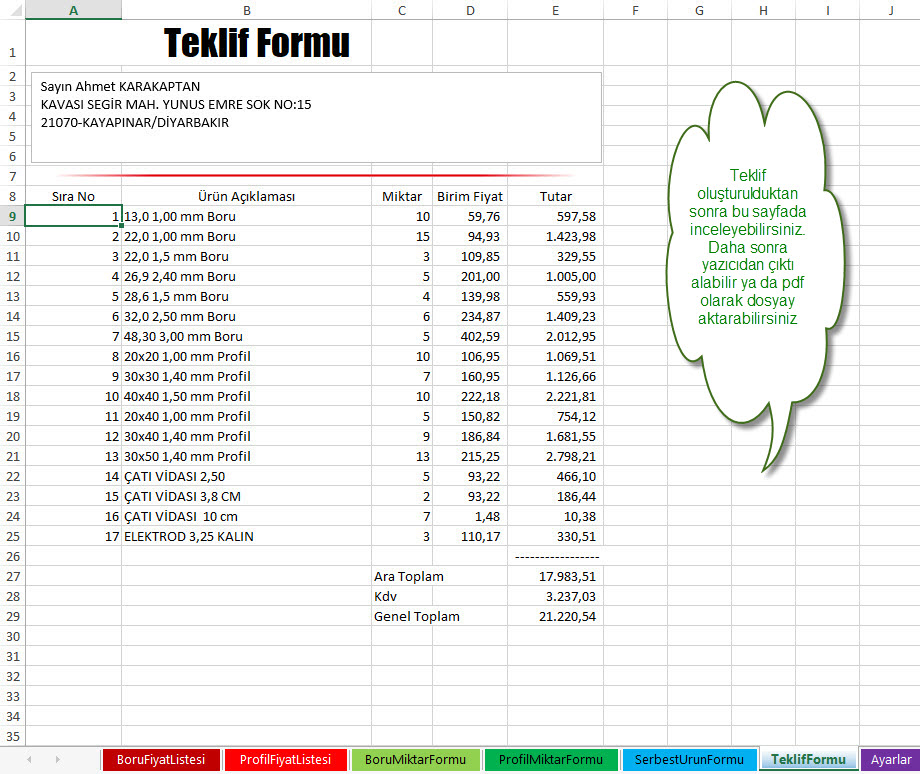The height and width of the screenshot is (774, 920).
Task: Click the total 2.798,21 cell
Action: click(x=556, y=456)
